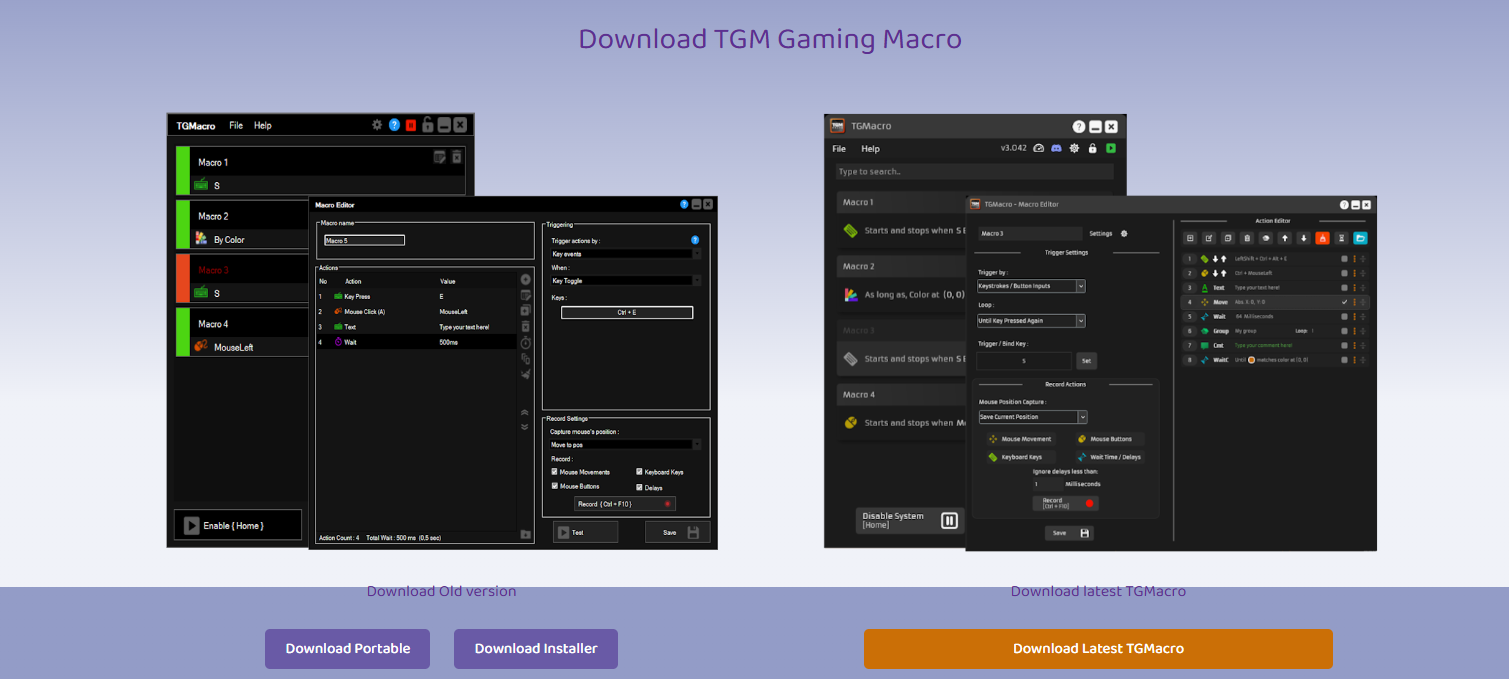Open Key Toggle dropdown under When
1509x679 pixels.
point(626,281)
